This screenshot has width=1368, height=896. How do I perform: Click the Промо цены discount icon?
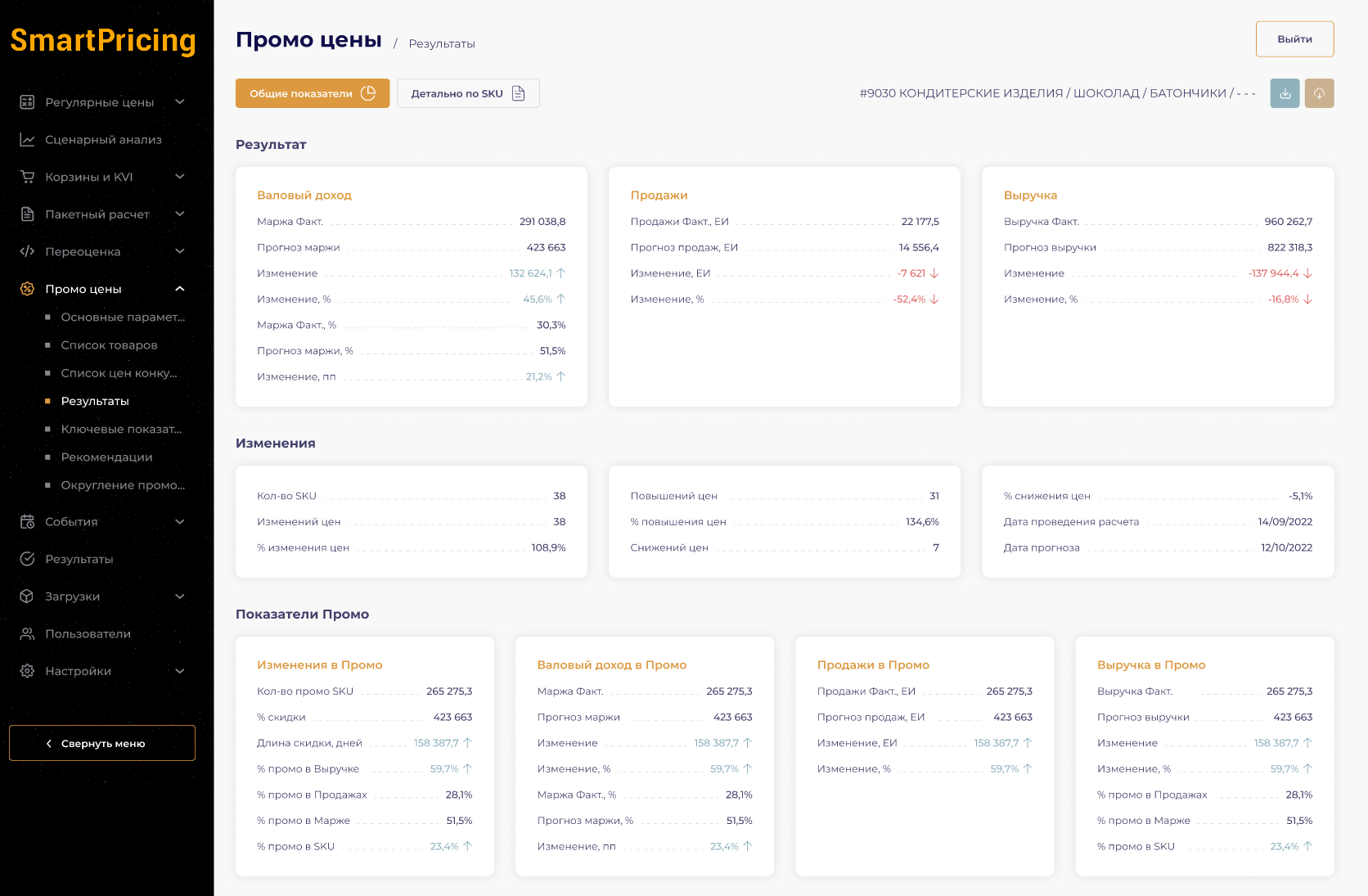[27, 289]
